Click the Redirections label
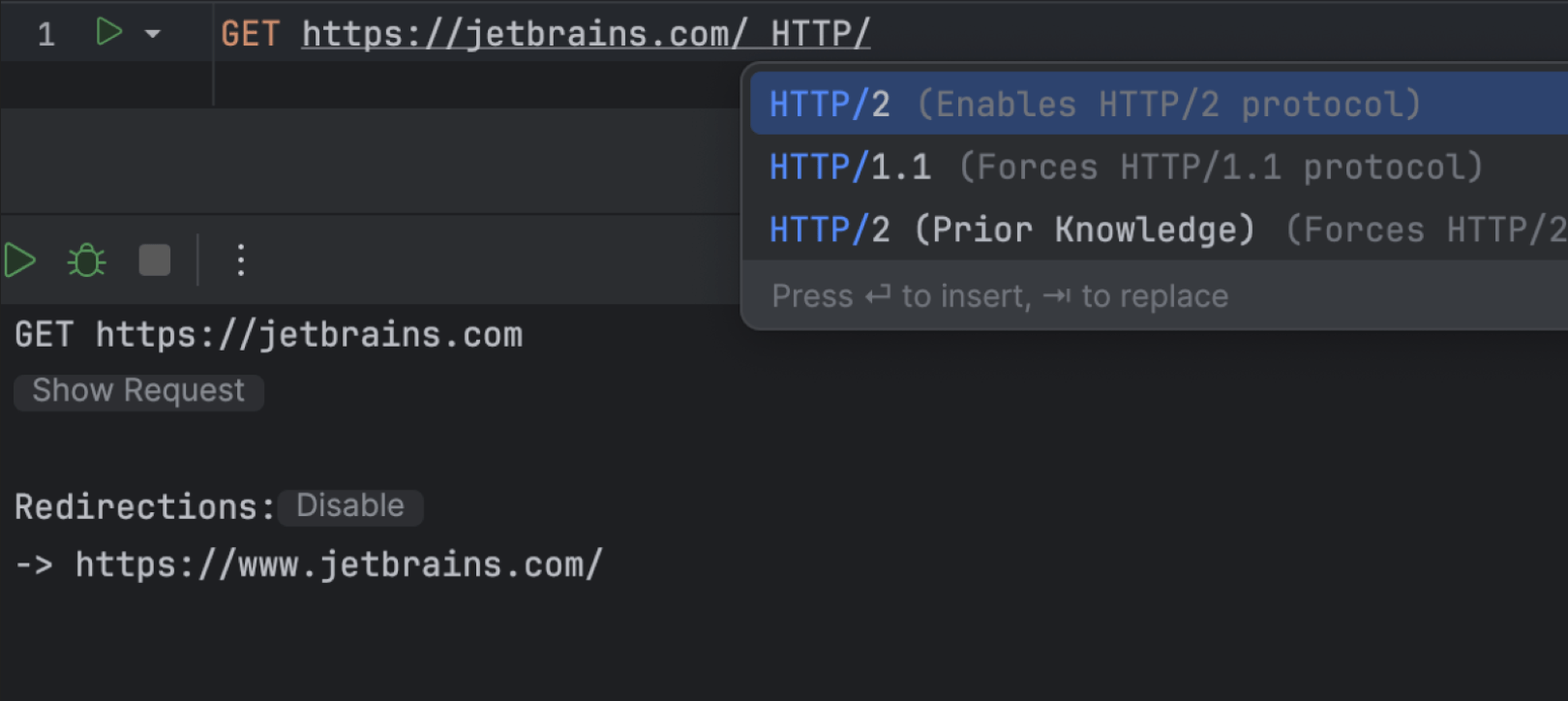The height and width of the screenshot is (701, 1568). [x=144, y=506]
